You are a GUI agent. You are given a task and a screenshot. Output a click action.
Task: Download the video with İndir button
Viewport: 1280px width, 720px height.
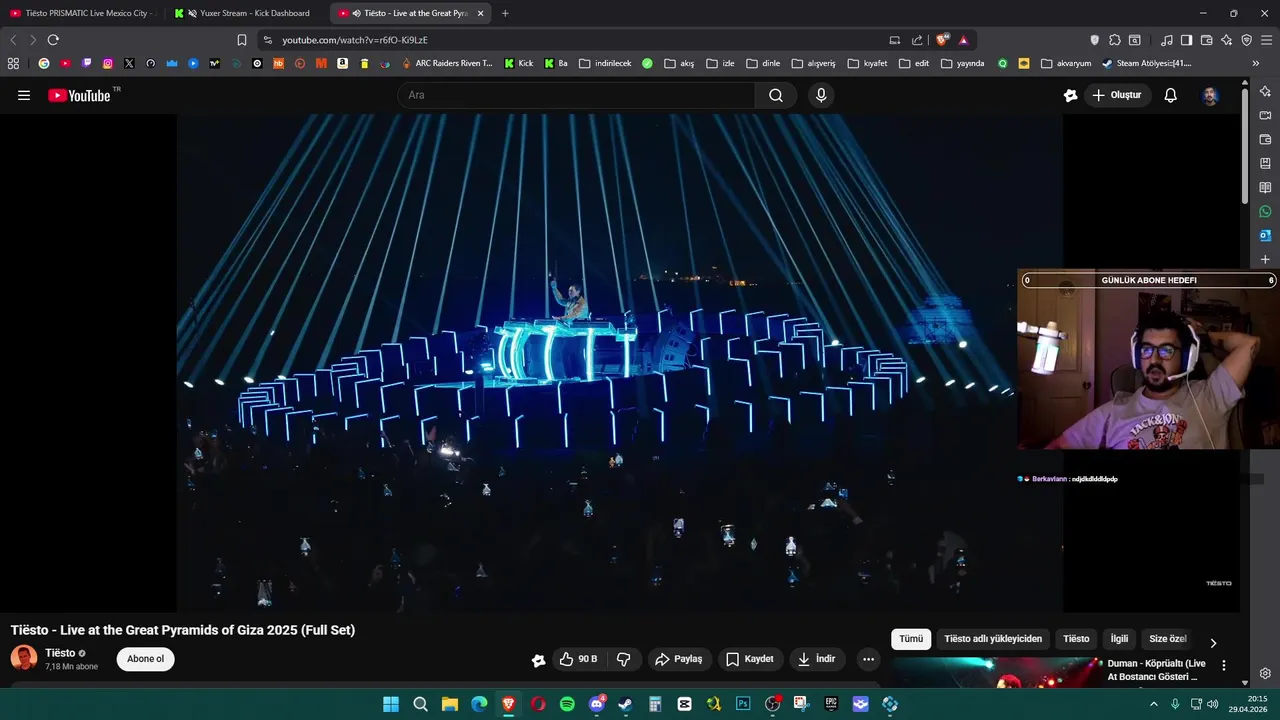pyautogui.click(x=816, y=659)
